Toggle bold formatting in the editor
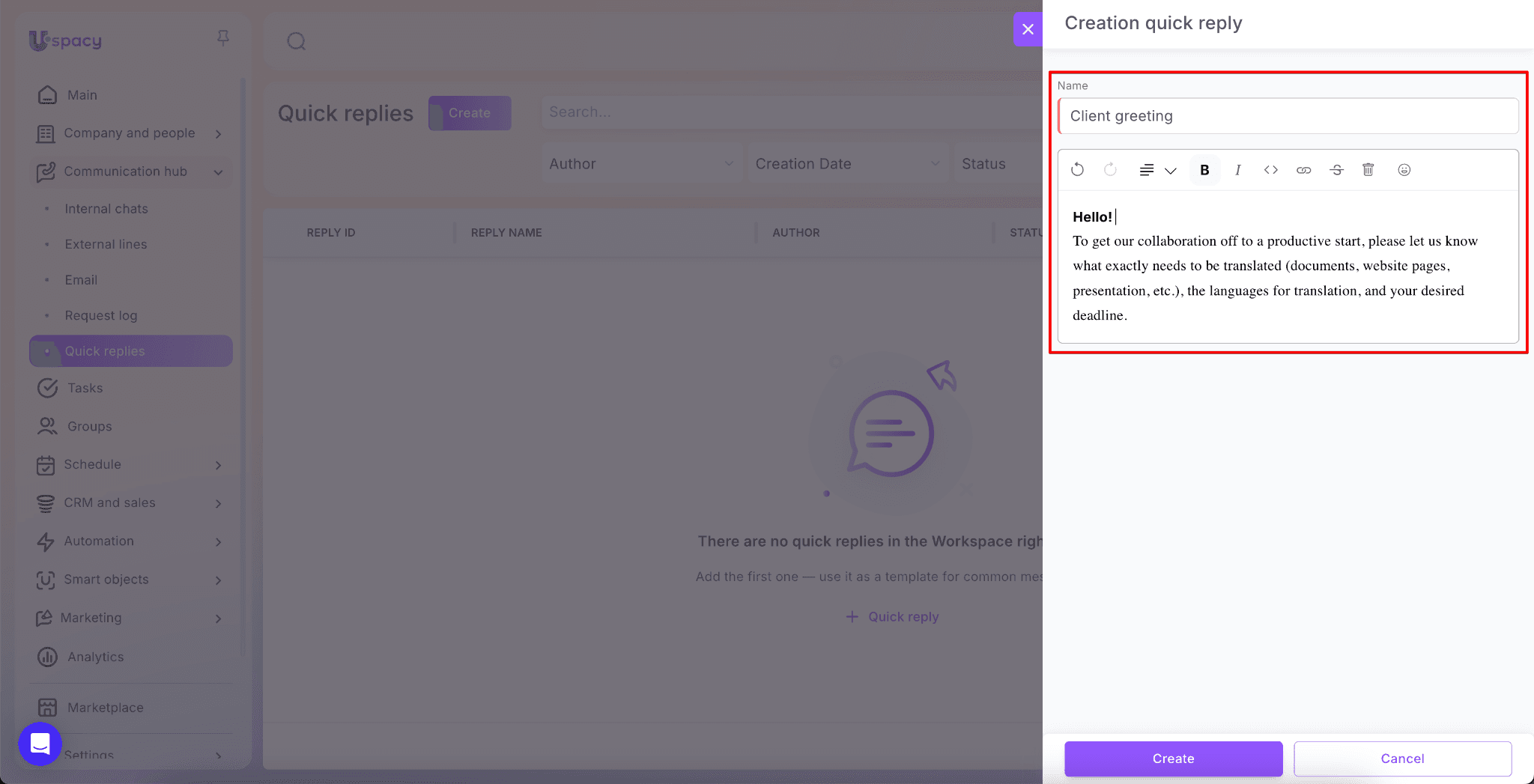 click(1204, 170)
